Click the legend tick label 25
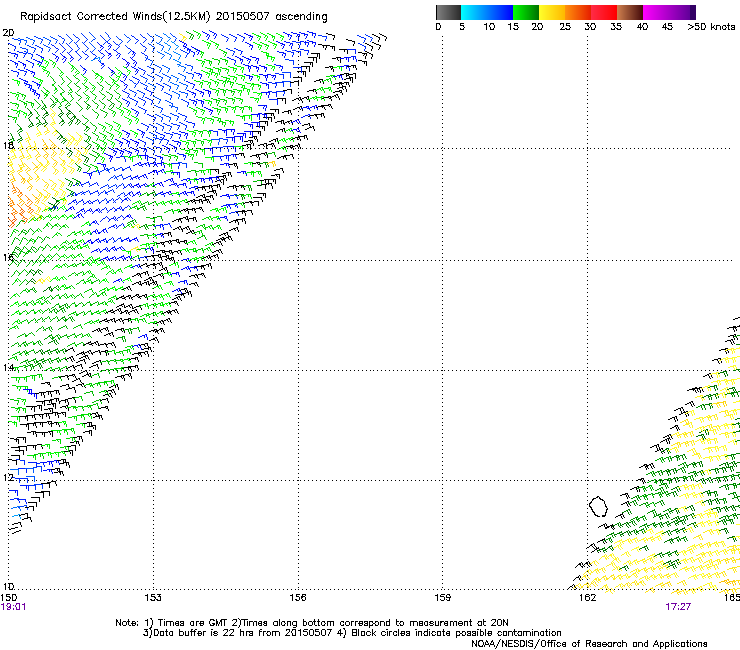This screenshot has height=650, width=740. [565, 27]
